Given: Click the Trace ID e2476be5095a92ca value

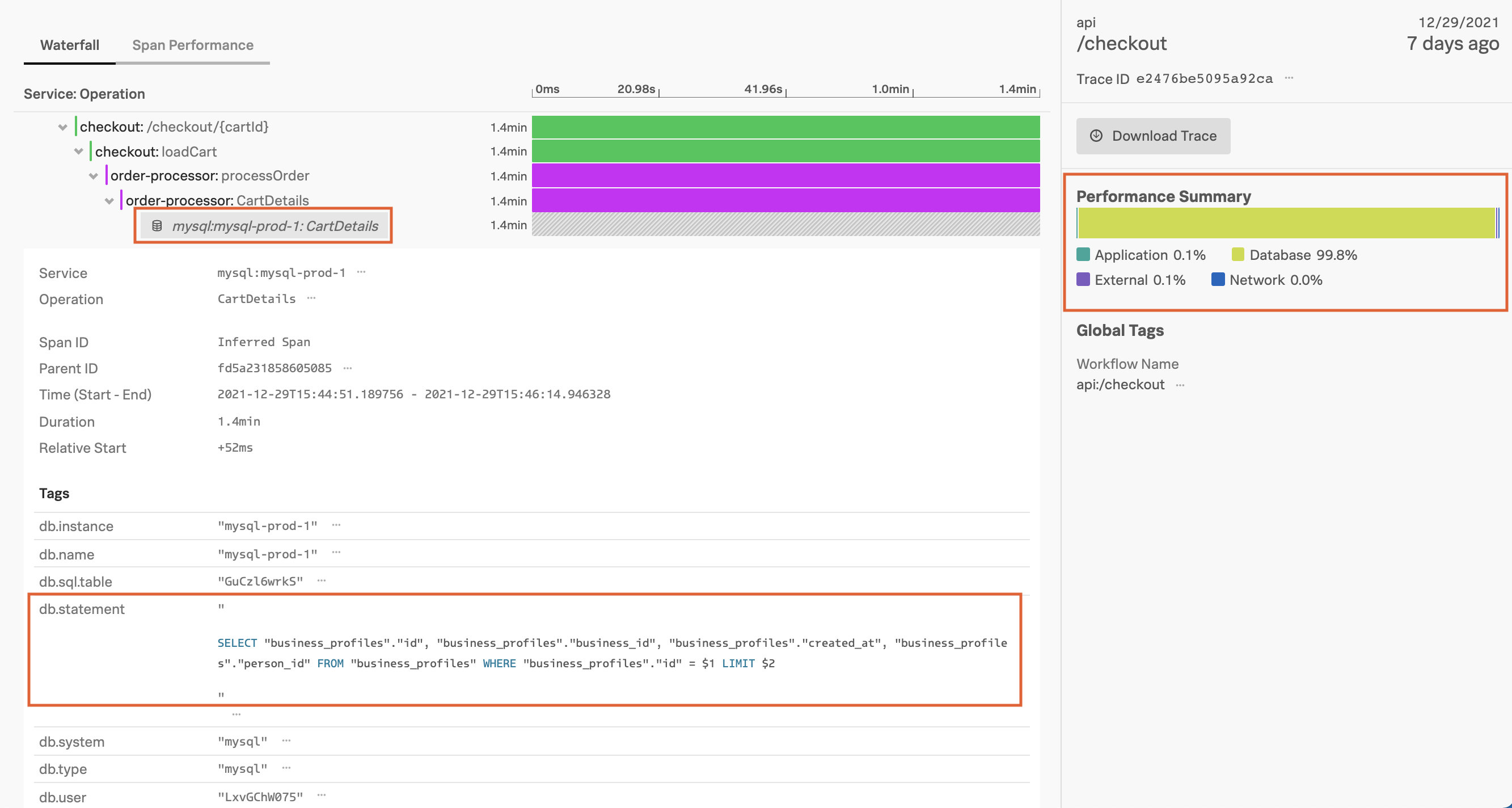Looking at the screenshot, I should (x=1205, y=78).
